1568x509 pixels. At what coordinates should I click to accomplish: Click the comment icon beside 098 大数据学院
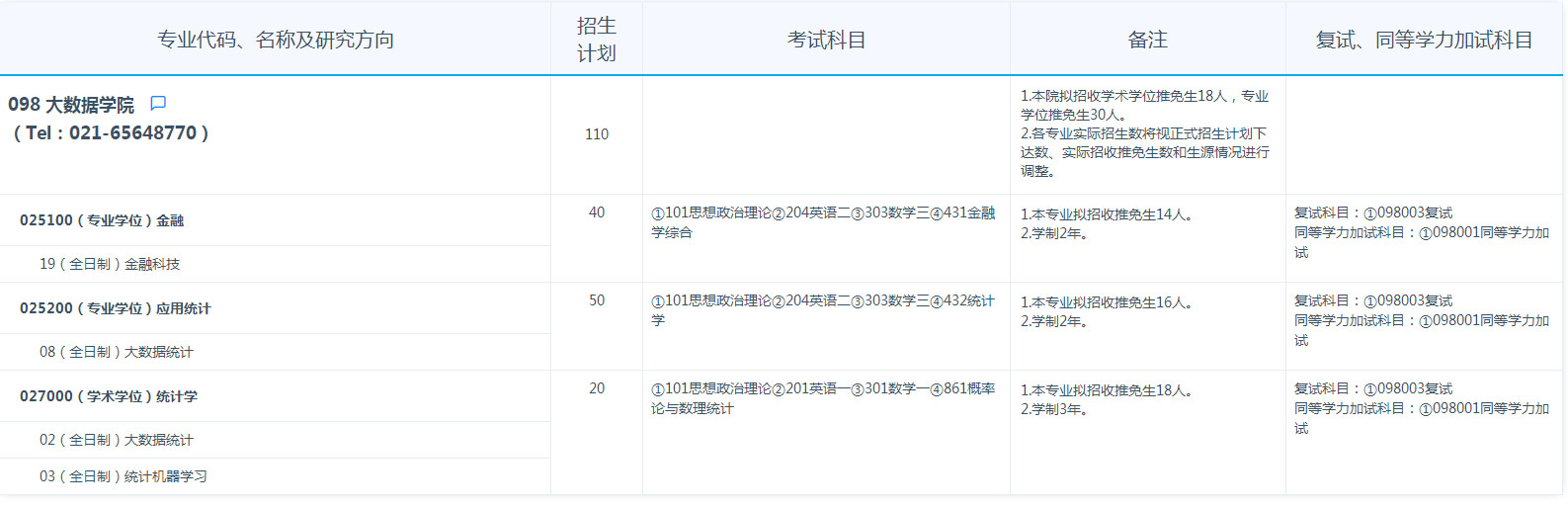[x=158, y=104]
